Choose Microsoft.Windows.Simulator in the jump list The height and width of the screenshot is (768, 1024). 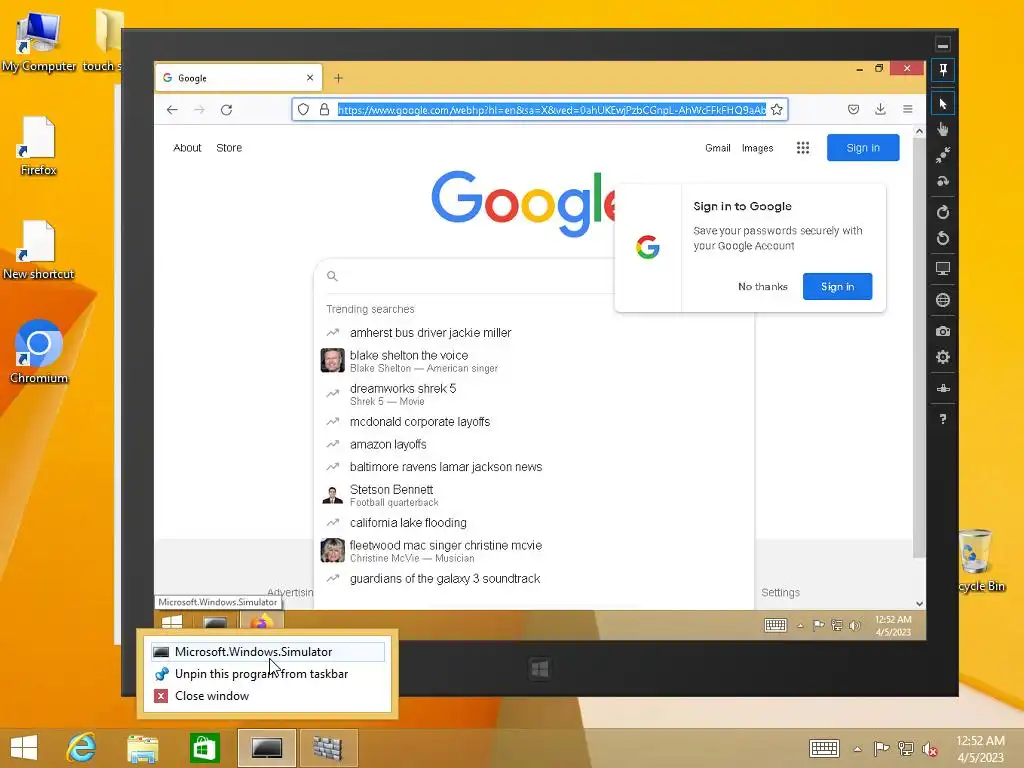tap(268, 652)
